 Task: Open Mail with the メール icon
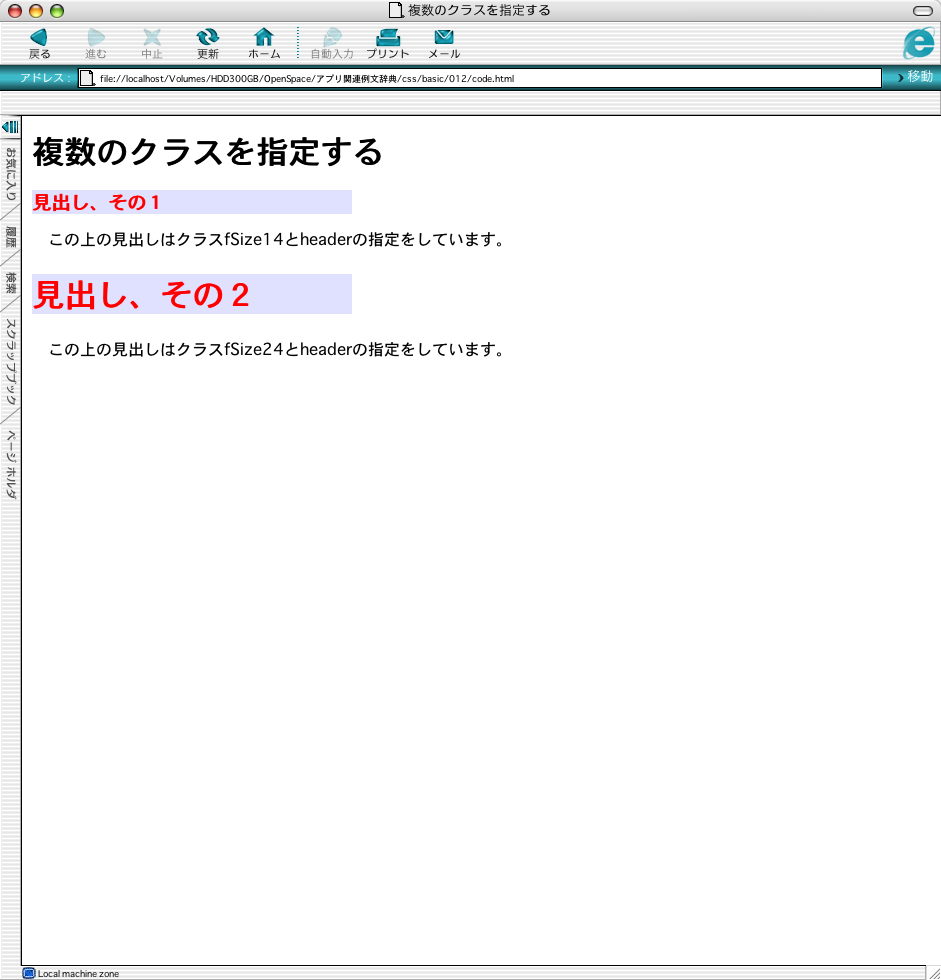click(444, 38)
